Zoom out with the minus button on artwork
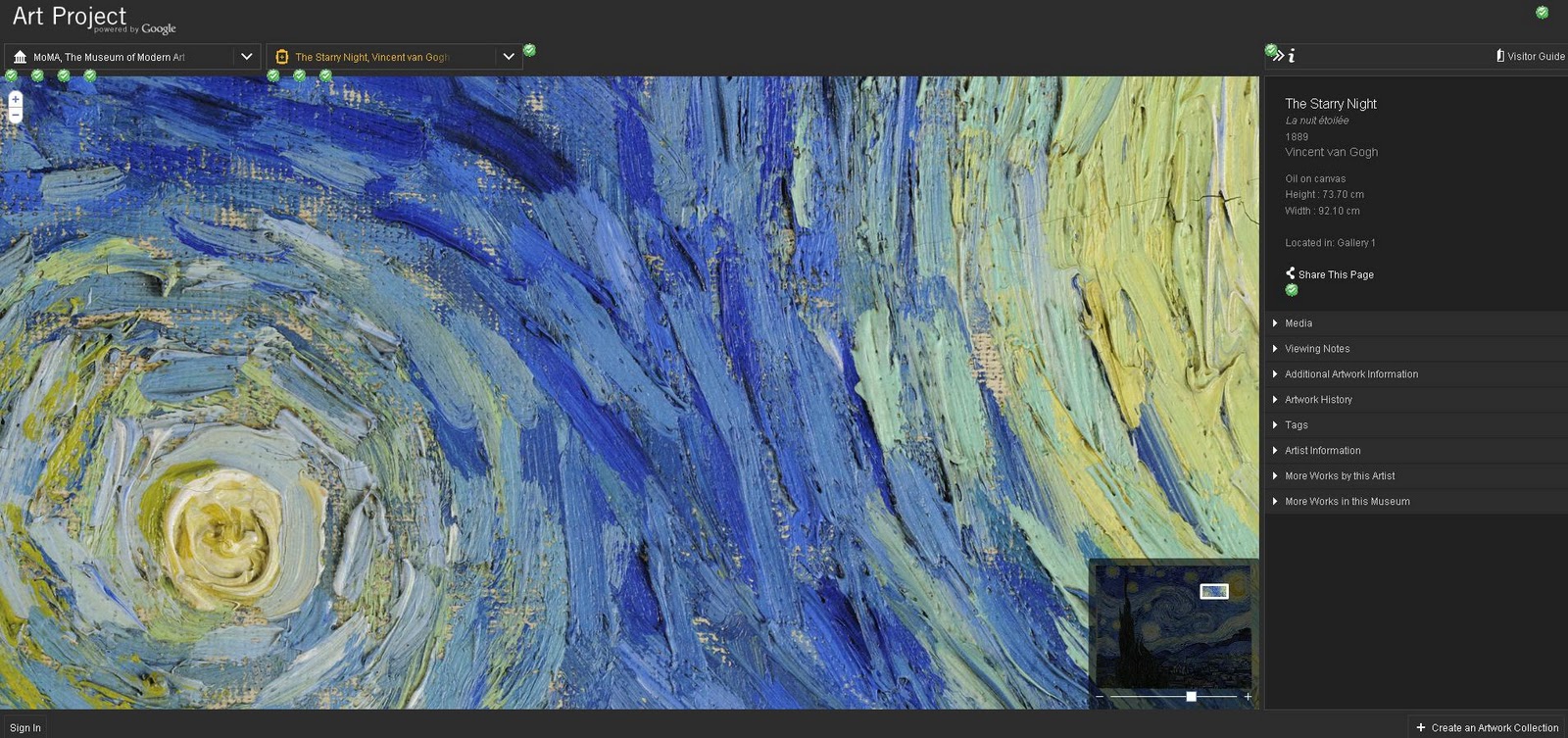This screenshot has width=1568, height=738. pyautogui.click(x=15, y=115)
